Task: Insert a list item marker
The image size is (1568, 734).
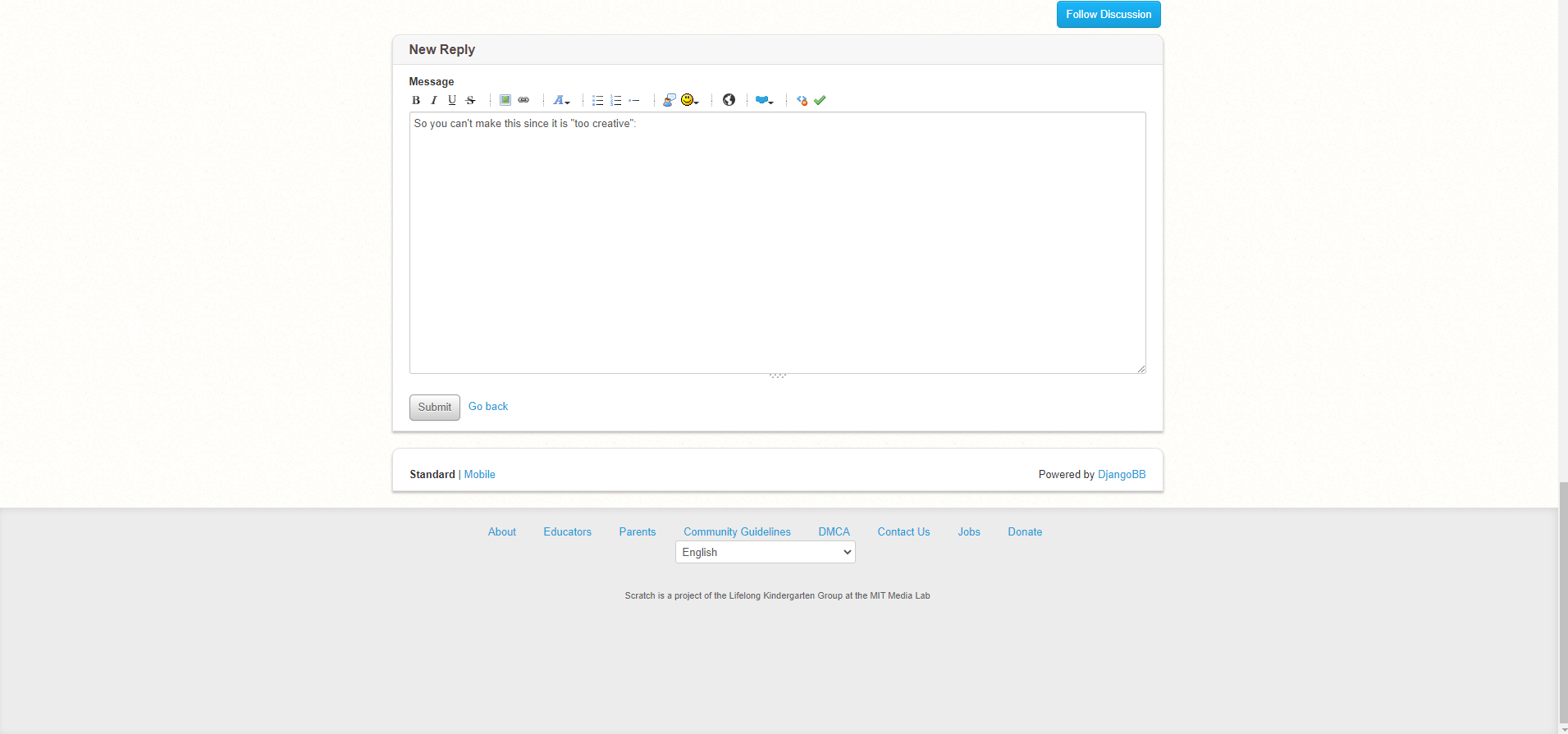Action: 633,100
